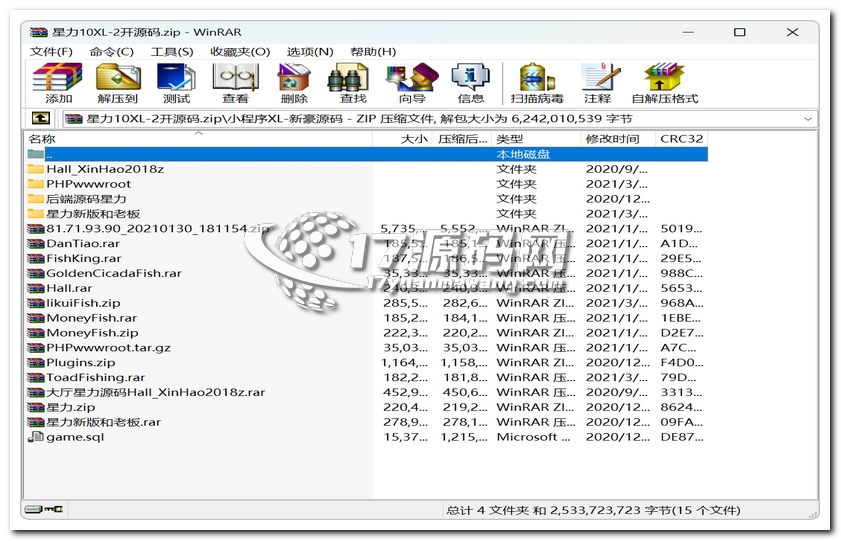This screenshot has height=541, width=841.
Task: Select GoldenCicadaFish.rar file
Action: pyautogui.click(x=367, y=273)
